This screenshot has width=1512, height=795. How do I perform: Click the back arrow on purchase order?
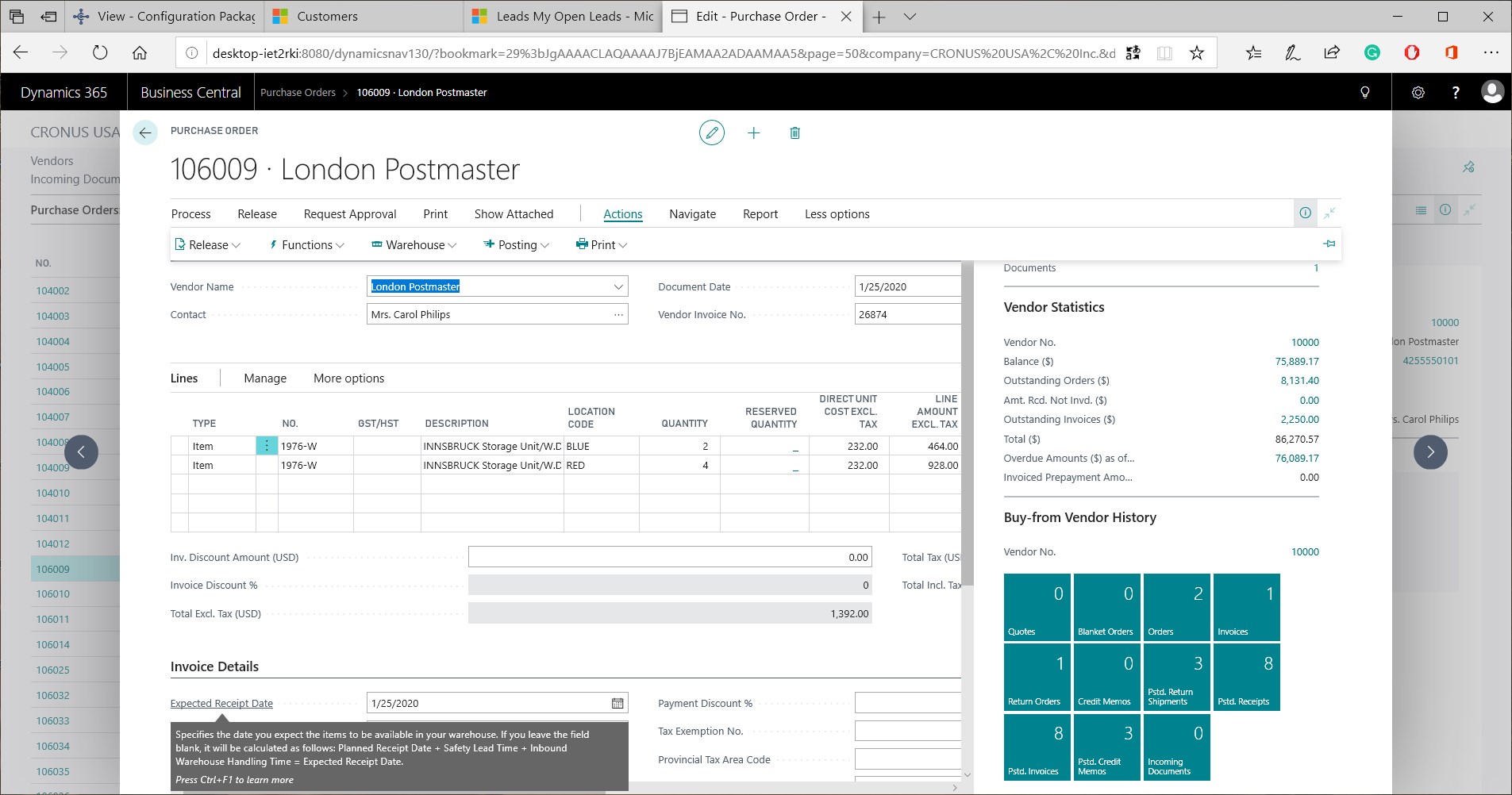[x=145, y=132]
